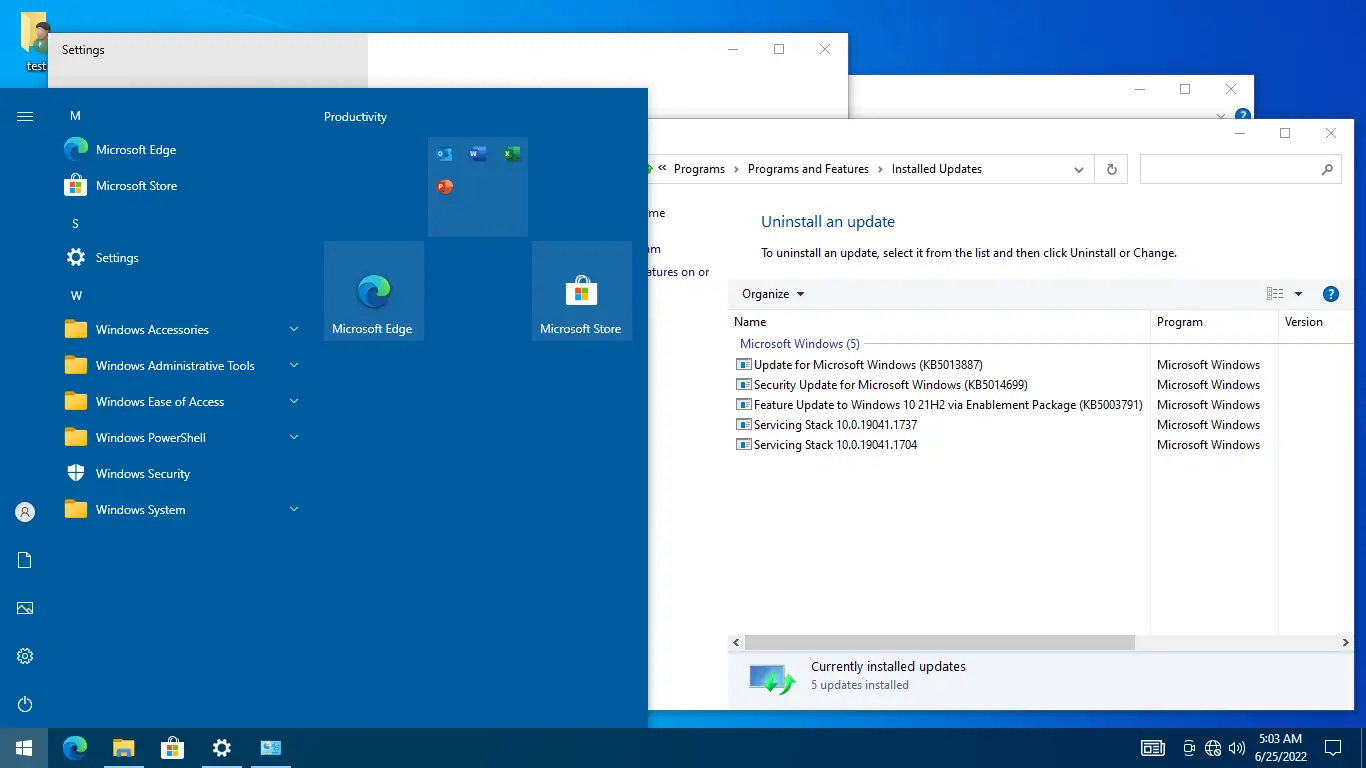Screen dimensions: 1366x768
Task: Open Documents from the Start left rail
Action: (25, 560)
